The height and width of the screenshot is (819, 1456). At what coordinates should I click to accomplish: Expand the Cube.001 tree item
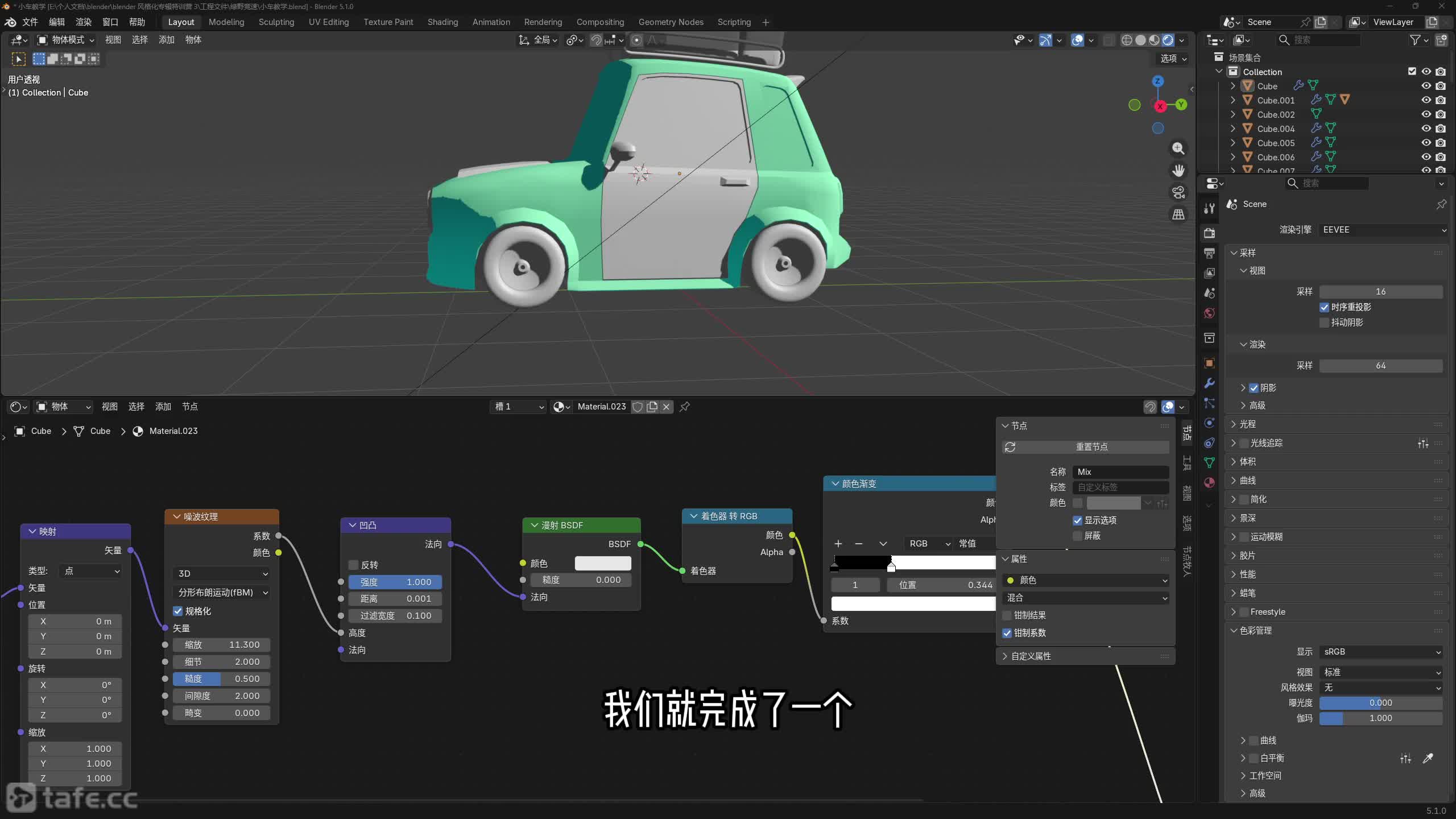coord(1233,100)
